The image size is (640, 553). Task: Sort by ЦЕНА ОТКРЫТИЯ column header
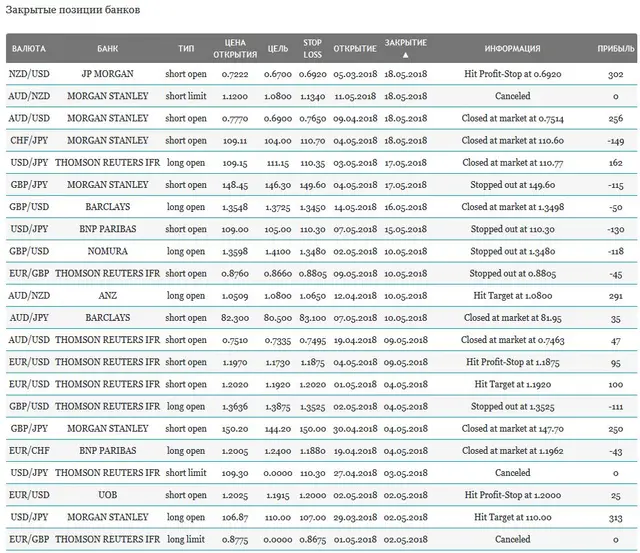[x=235, y=49]
